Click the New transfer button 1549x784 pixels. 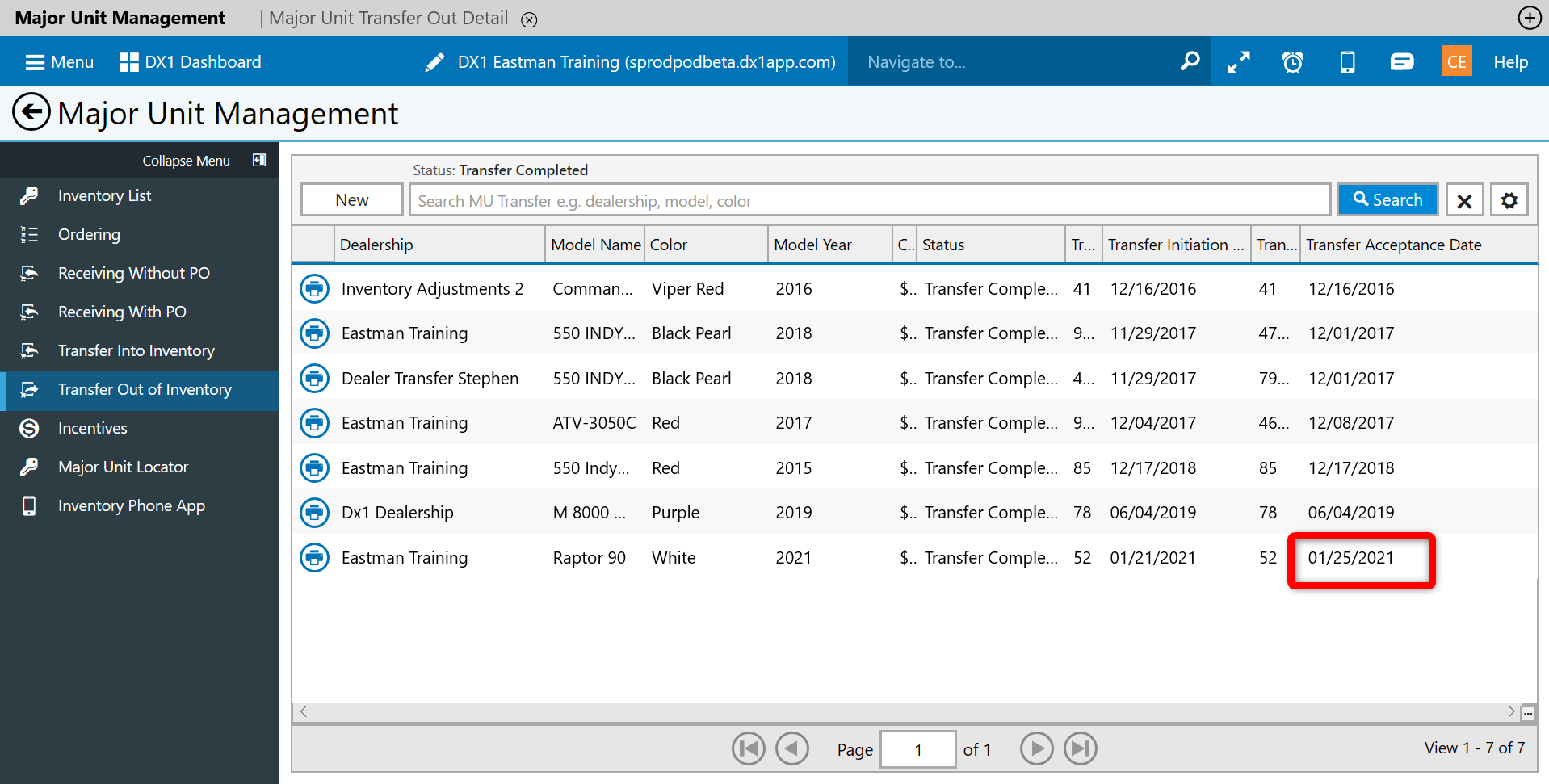[352, 199]
